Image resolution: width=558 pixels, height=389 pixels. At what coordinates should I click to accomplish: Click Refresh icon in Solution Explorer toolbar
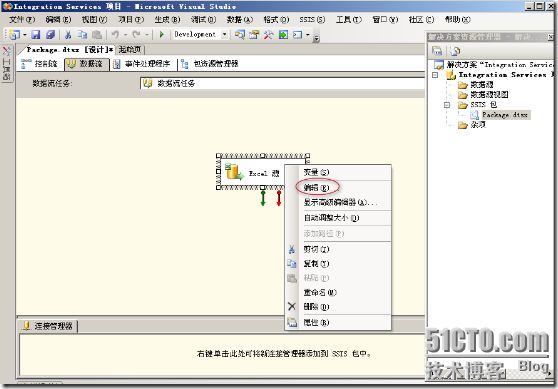[x=455, y=51]
